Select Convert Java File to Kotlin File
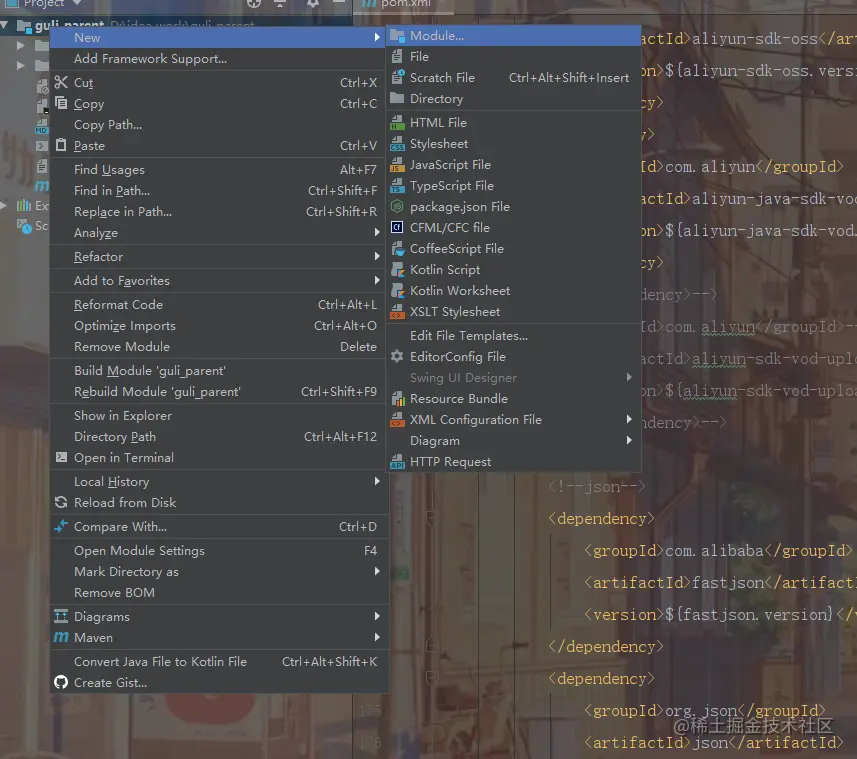Screen dimensions: 857x759 click(219, 662)
